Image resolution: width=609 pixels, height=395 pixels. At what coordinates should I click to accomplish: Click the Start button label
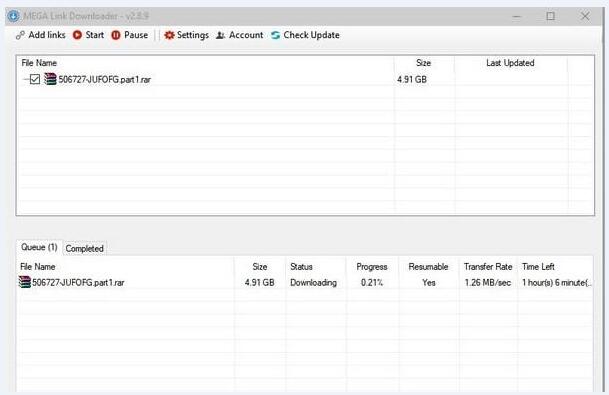pyautogui.click(x=94, y=35)
